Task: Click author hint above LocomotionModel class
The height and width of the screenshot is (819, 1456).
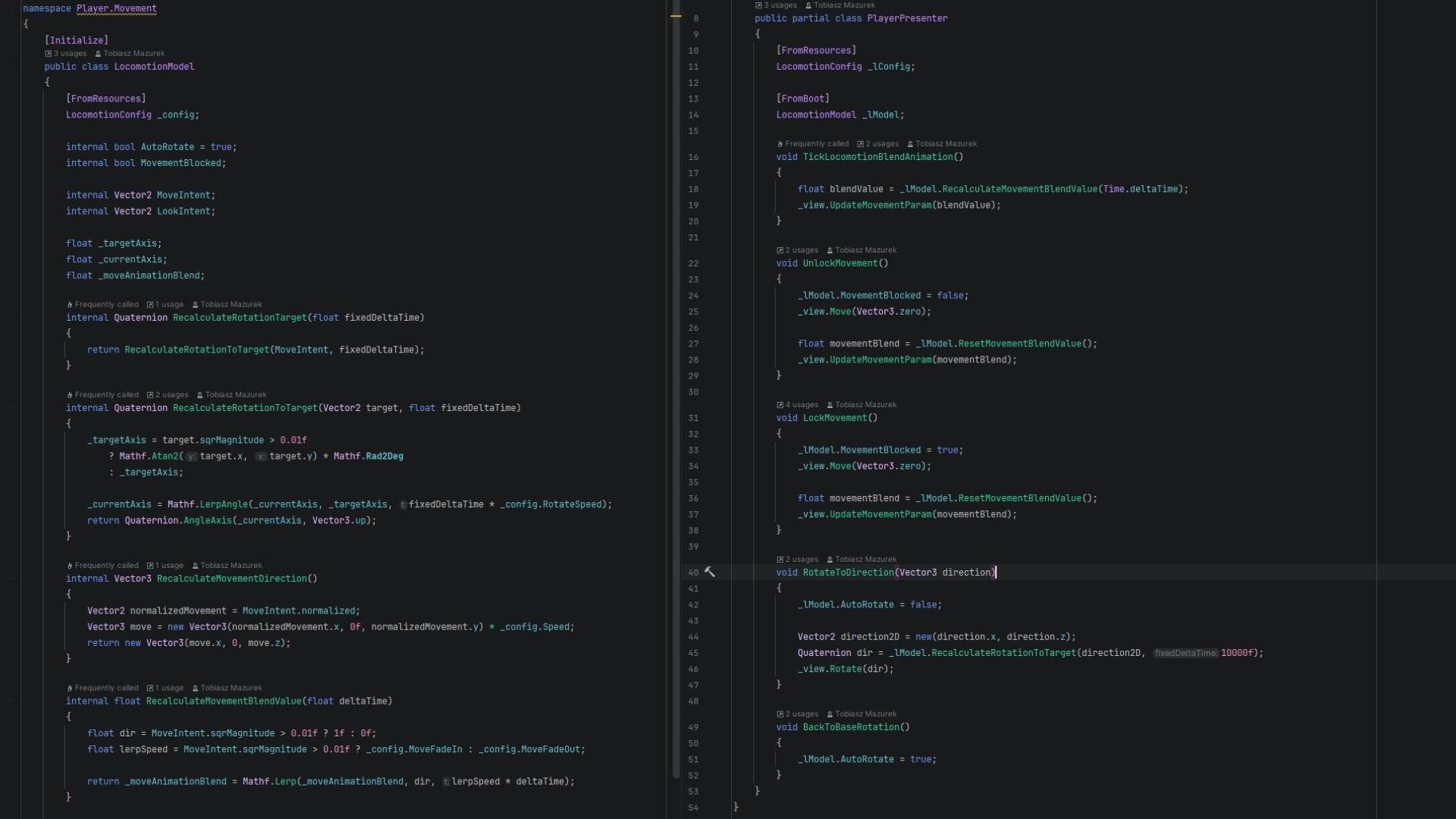Action: pyautogui.click(x=130, y=54)
